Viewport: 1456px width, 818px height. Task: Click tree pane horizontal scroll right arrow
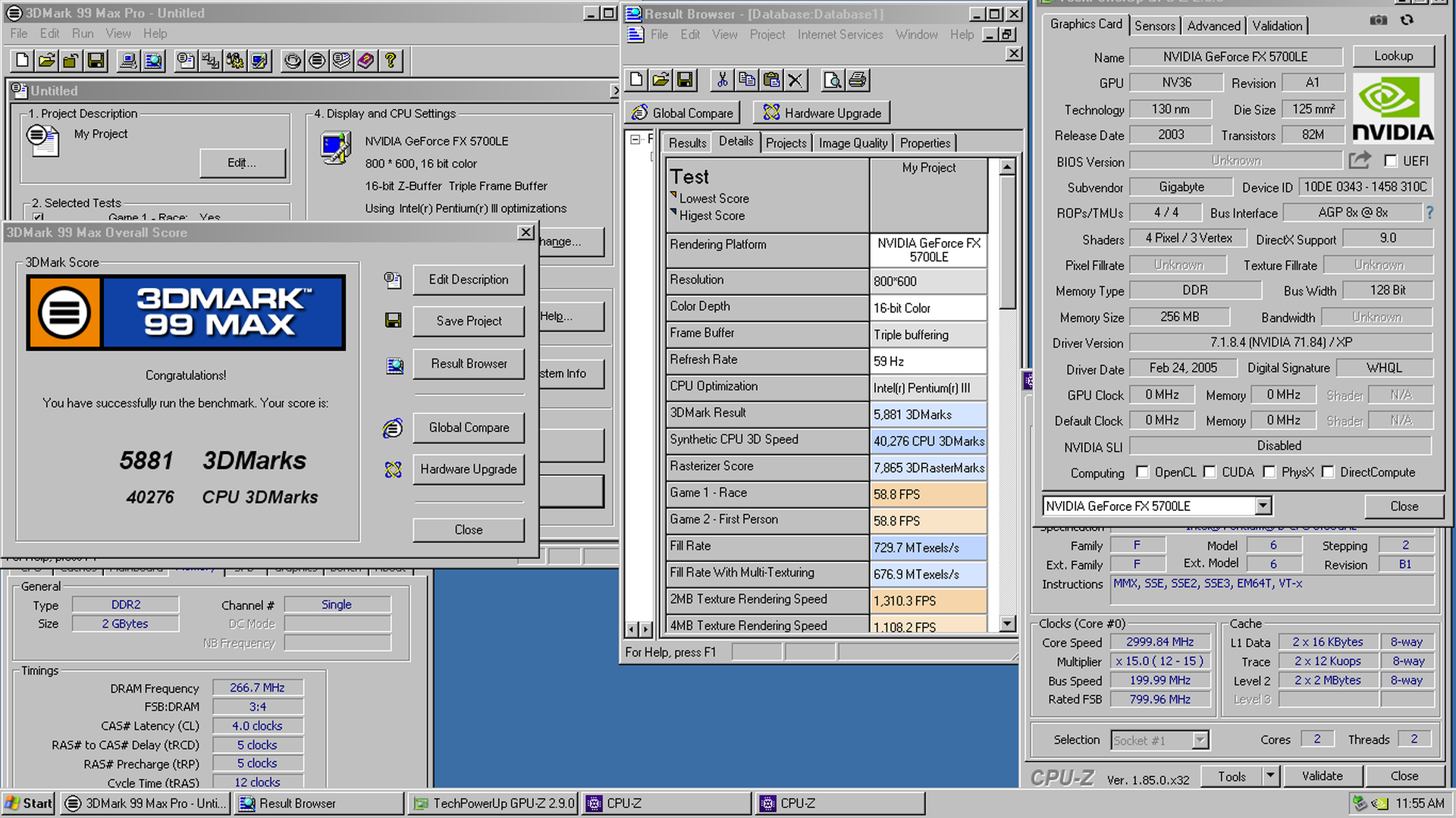(645, 629)
